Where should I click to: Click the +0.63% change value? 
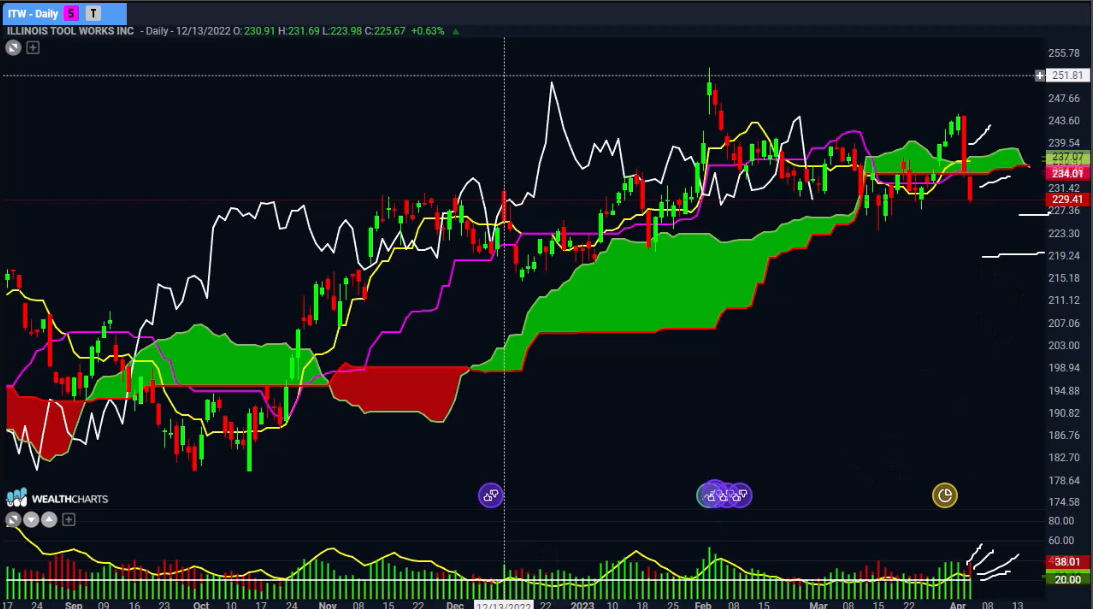pos(427,31)
